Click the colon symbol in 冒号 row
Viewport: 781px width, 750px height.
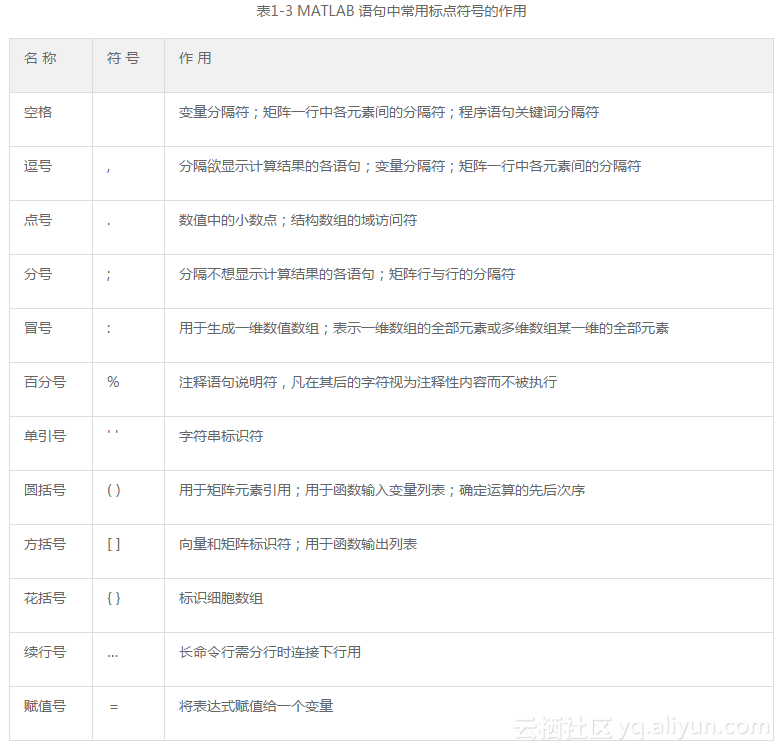pos(109,329)
